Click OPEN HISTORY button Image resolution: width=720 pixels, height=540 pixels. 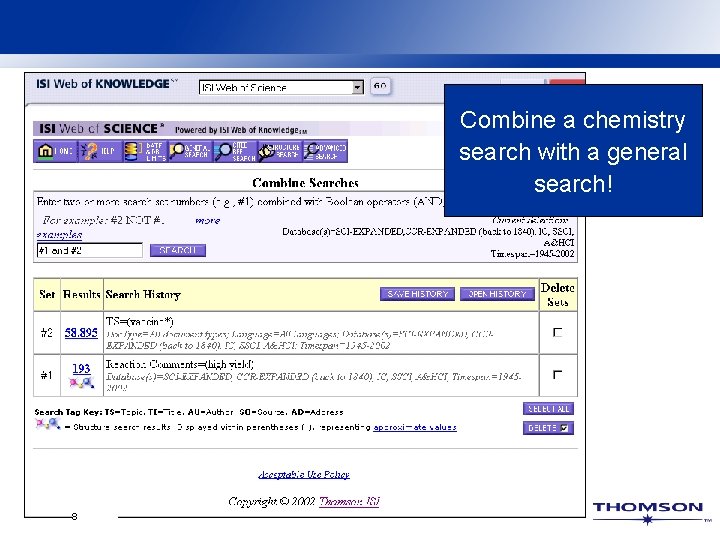497,294
